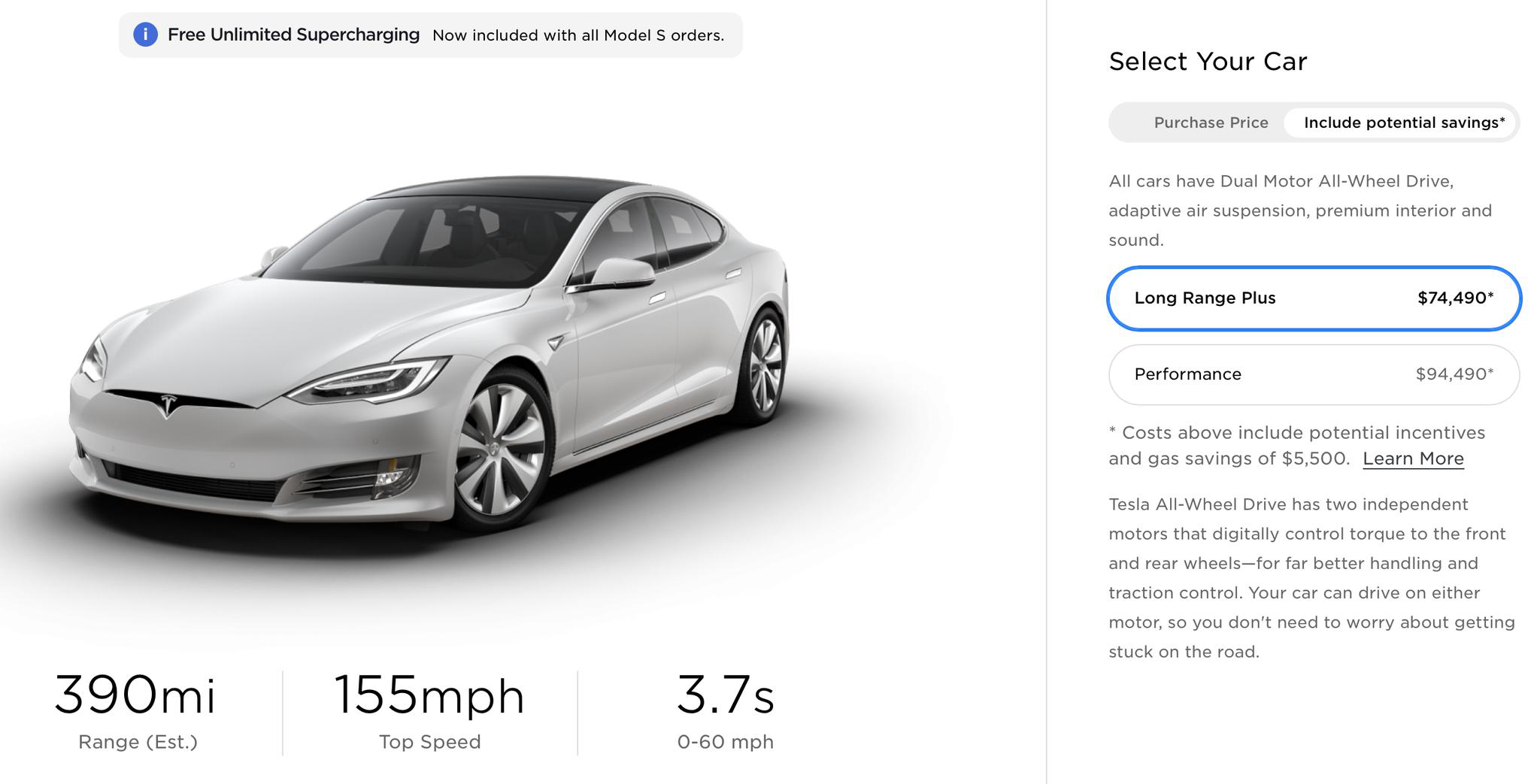The width and height of the screenshot is (1540, 784).
Task: Click the Select Your Car heading
Action: coord(1208,61)
